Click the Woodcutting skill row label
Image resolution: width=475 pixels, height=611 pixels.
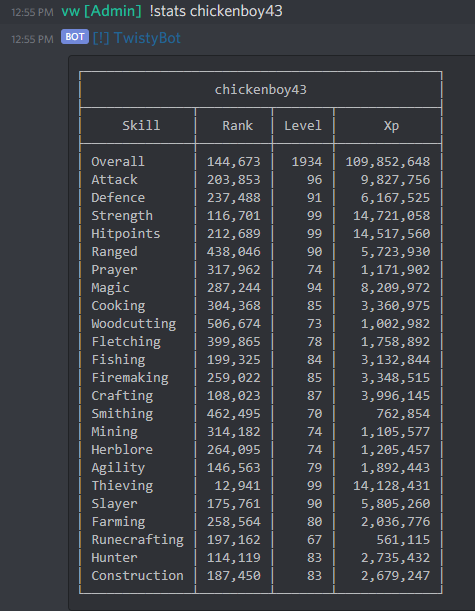coord(134,324)
